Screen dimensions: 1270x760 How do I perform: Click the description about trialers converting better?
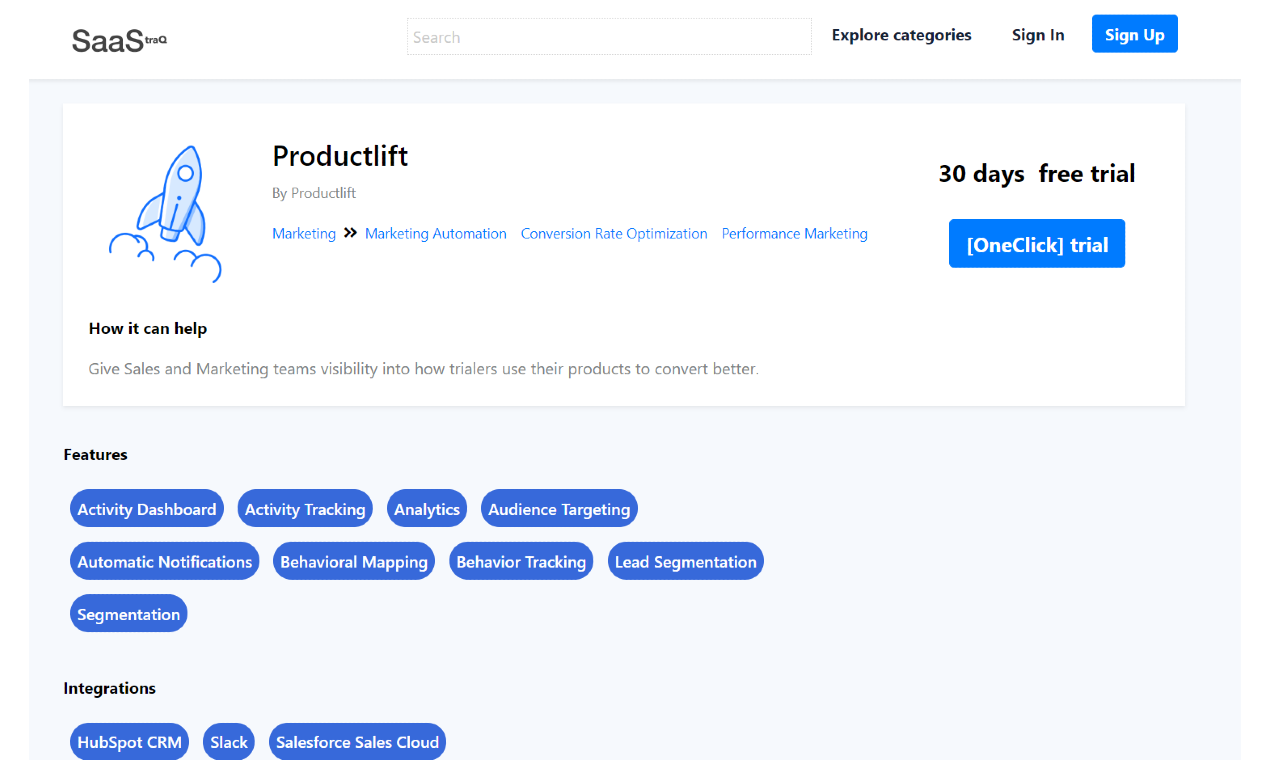[x=424, y=368]
